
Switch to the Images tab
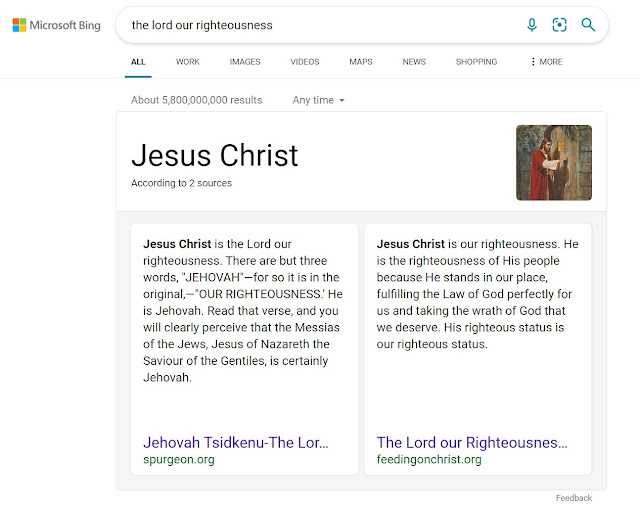tap(244, 62)
